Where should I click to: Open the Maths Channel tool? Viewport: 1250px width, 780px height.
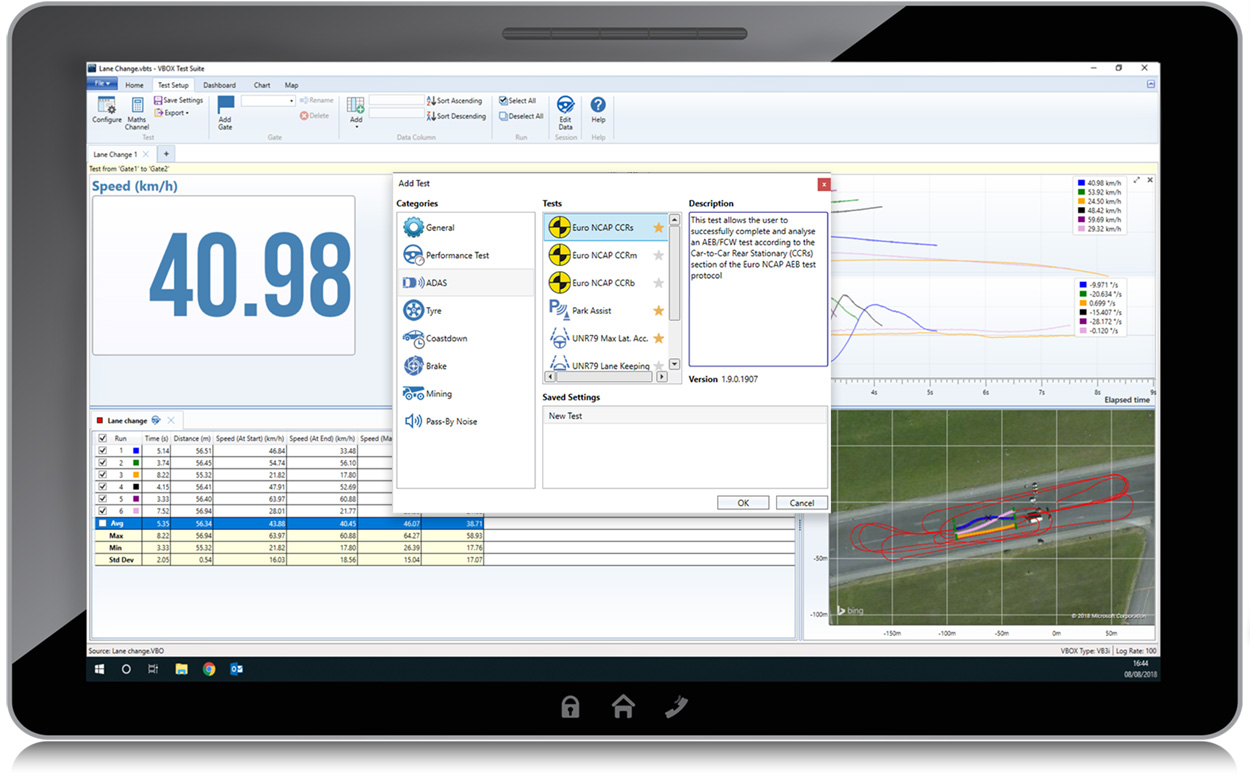(x=137, y=106)
